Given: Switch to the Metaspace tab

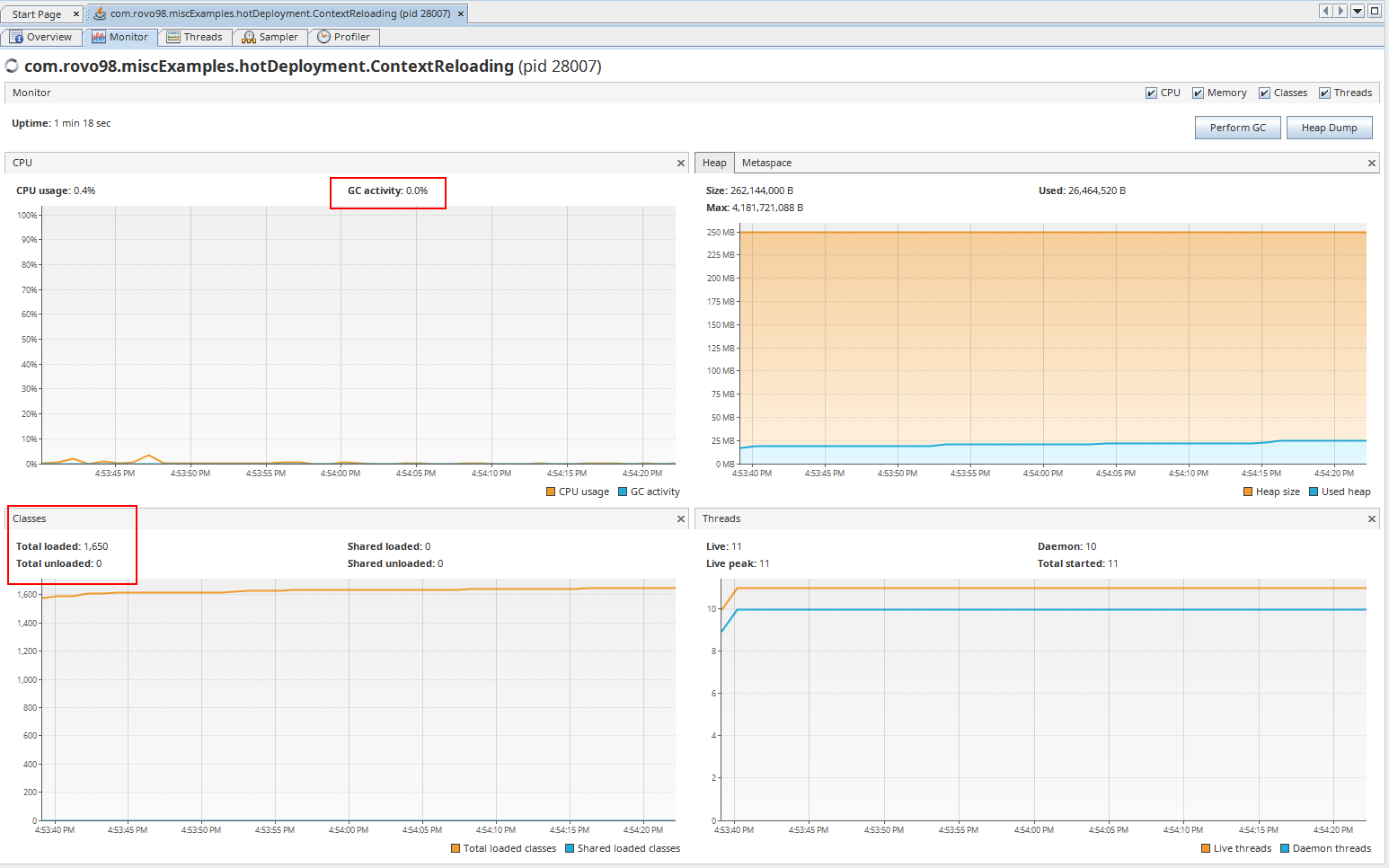Looking at the screenshot, I should point(766,163).
